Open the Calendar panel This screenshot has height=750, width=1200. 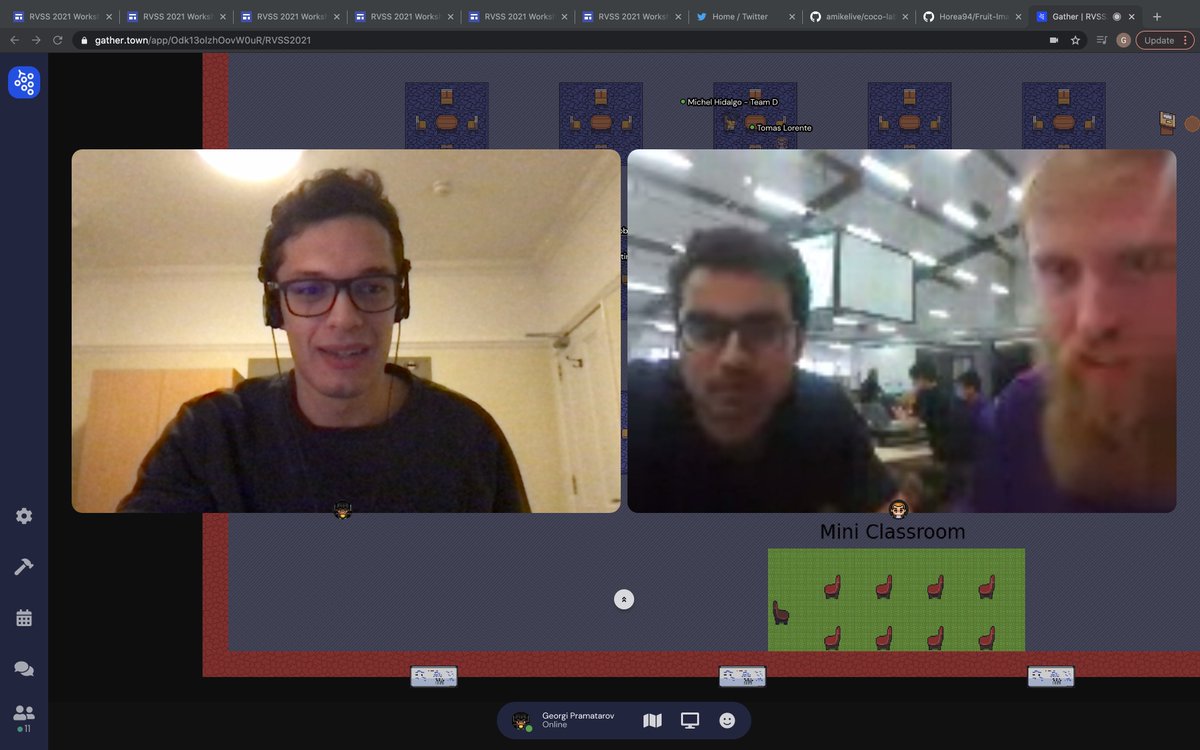pos(24,618)
